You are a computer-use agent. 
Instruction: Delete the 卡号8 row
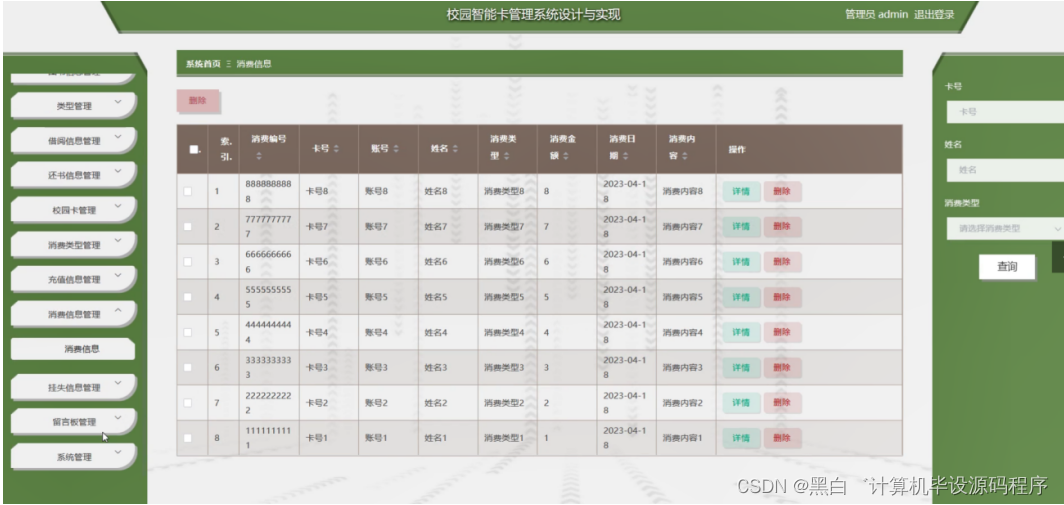pyautogui.click(x=782, y=191)
